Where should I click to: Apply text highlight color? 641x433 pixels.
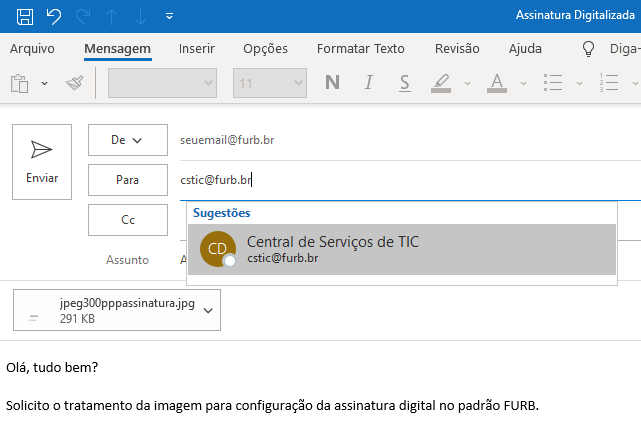tap(441, 83)
